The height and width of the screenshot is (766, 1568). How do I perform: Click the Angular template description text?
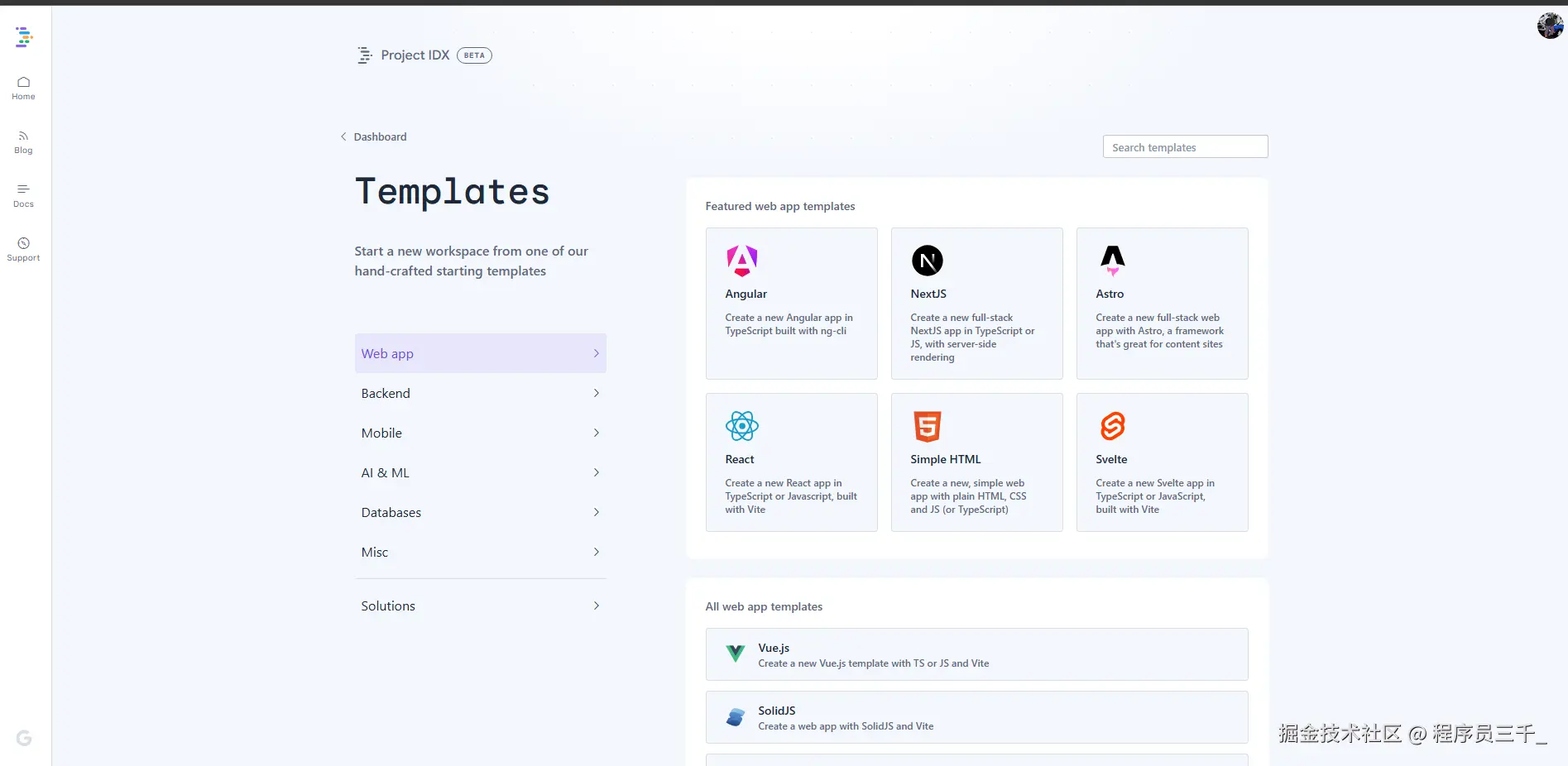coord(789,324)
